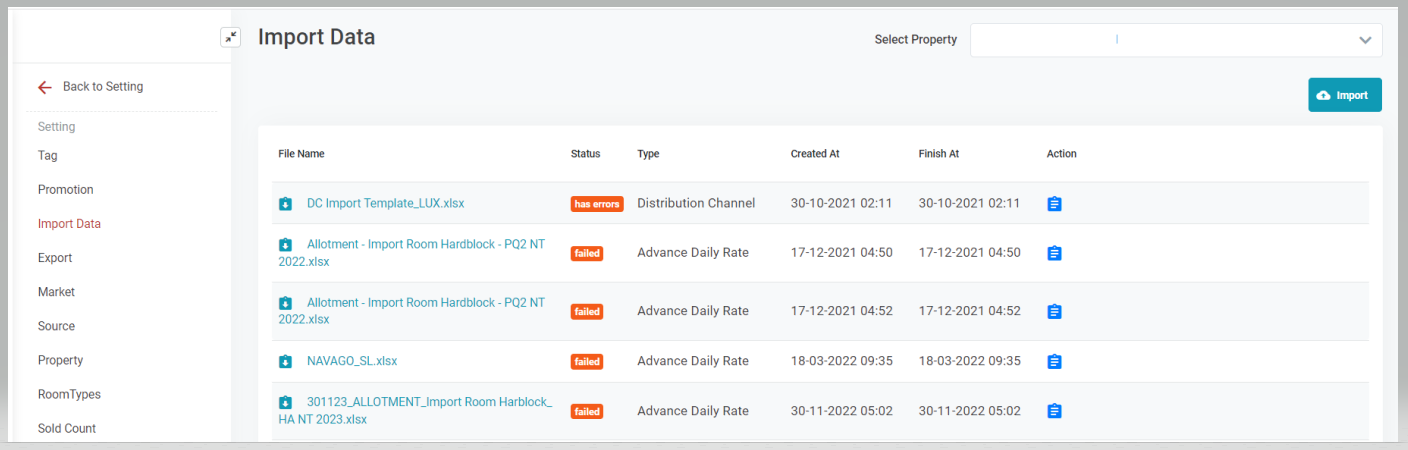Click the back arrow beside Back to Setting
Screen dimensions: 1408x450
click(44, 87)
